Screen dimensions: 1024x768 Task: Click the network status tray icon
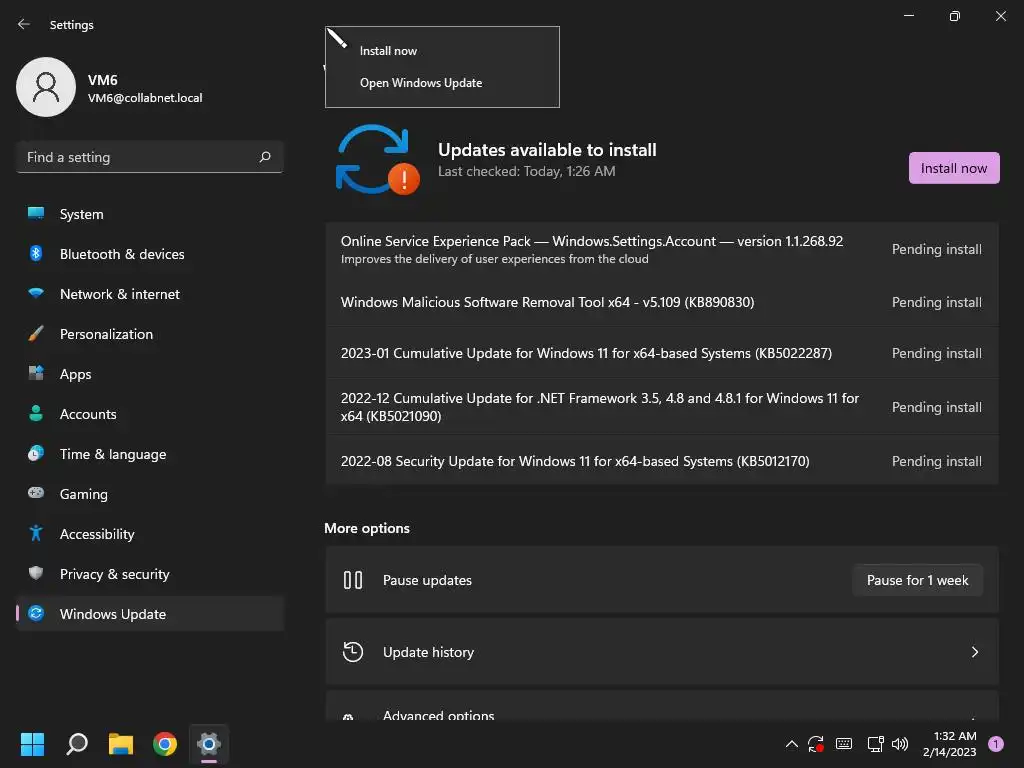click(x=875, y=744)
